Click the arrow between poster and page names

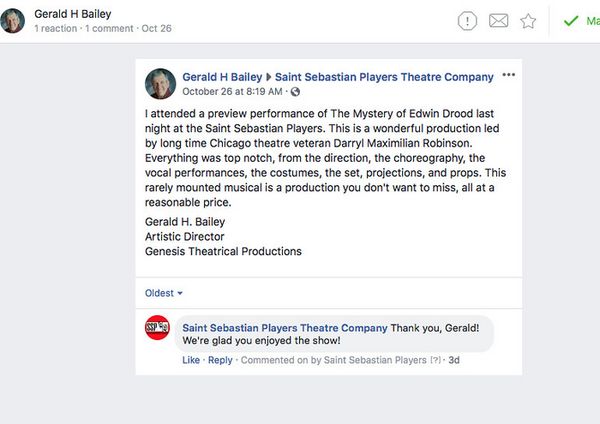coord(268,77)
